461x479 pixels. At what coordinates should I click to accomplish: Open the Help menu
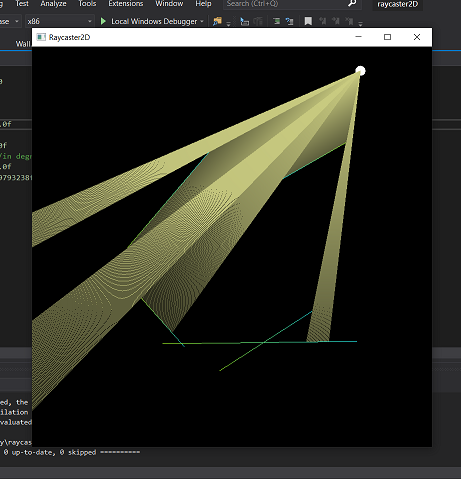203,4
